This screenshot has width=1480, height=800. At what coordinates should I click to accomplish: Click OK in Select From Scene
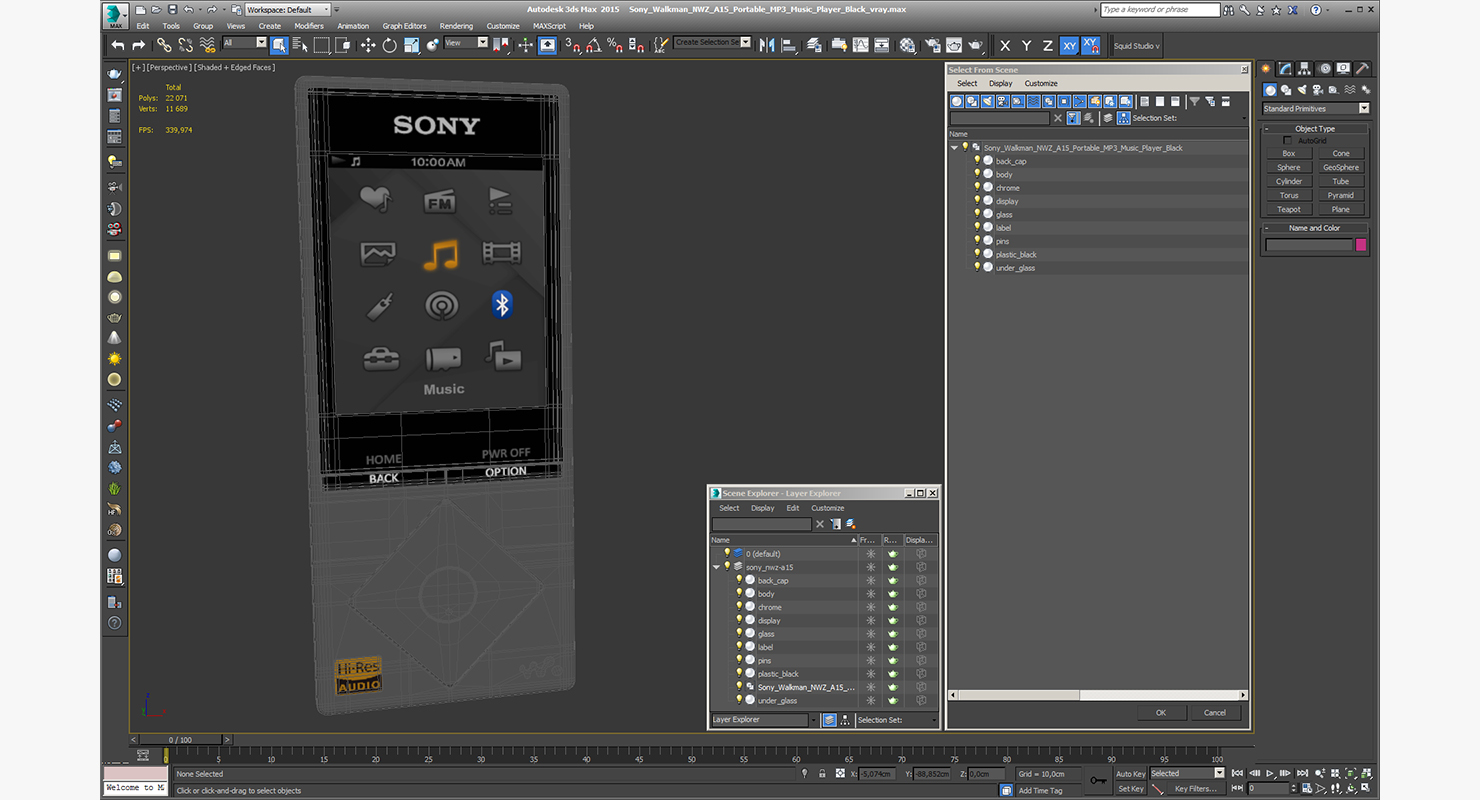point(1161,713)
